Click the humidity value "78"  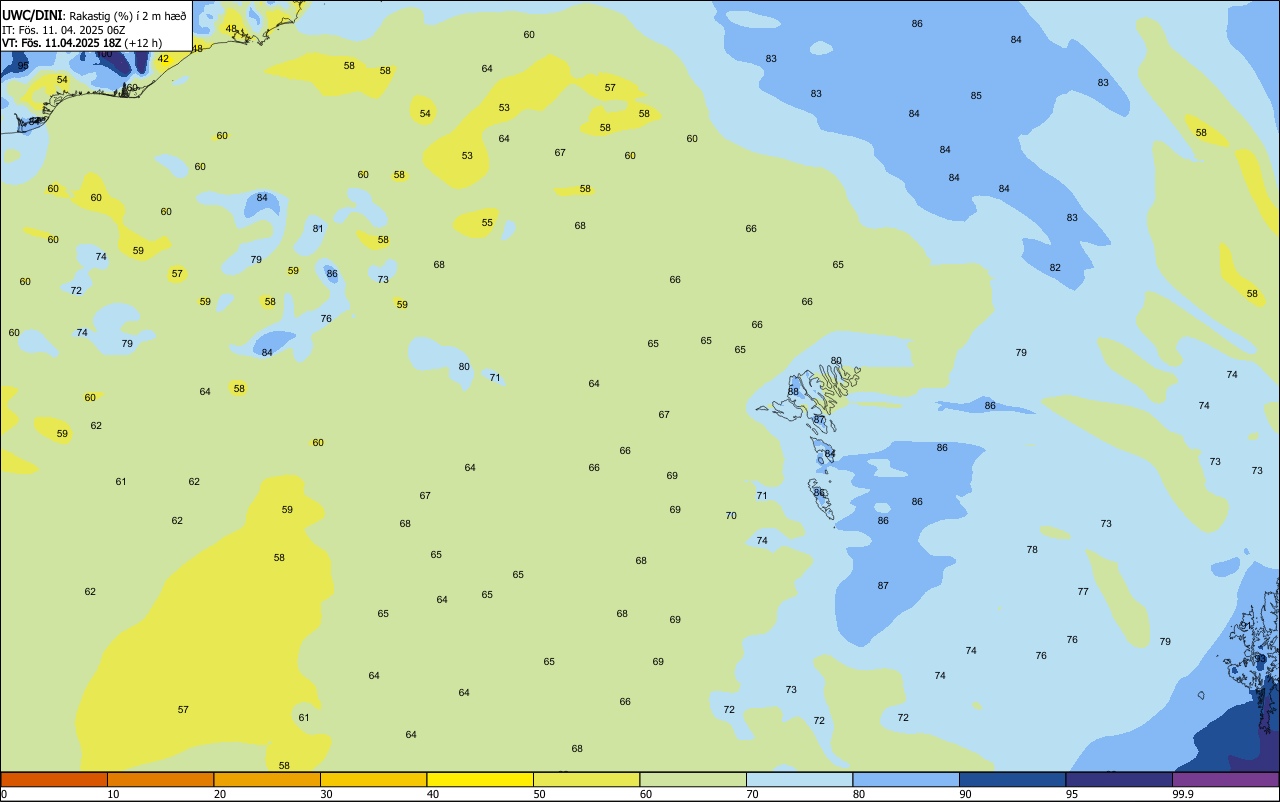[x=1032, y=550]
